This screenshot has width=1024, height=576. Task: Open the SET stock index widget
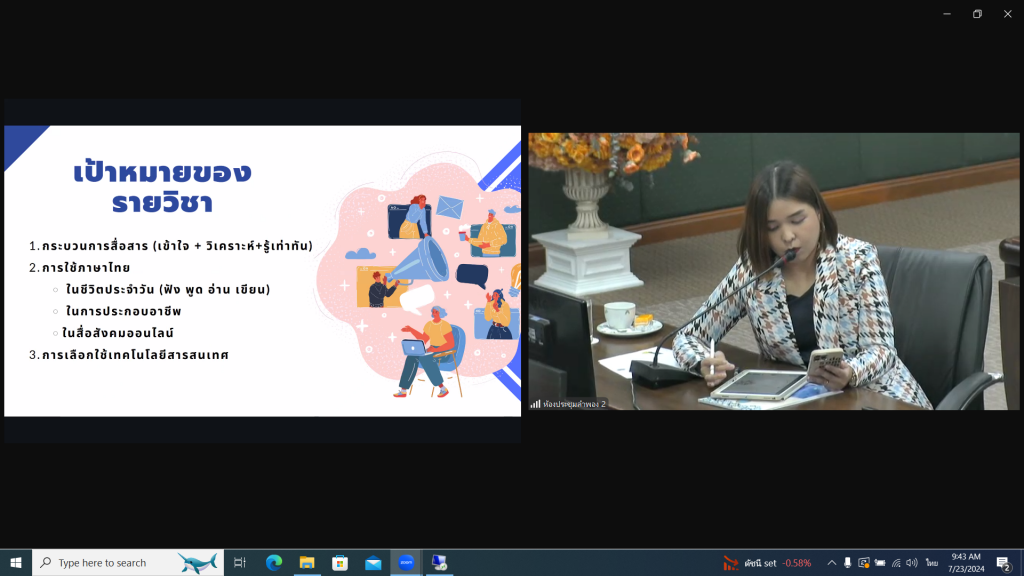tap(767, 563)
